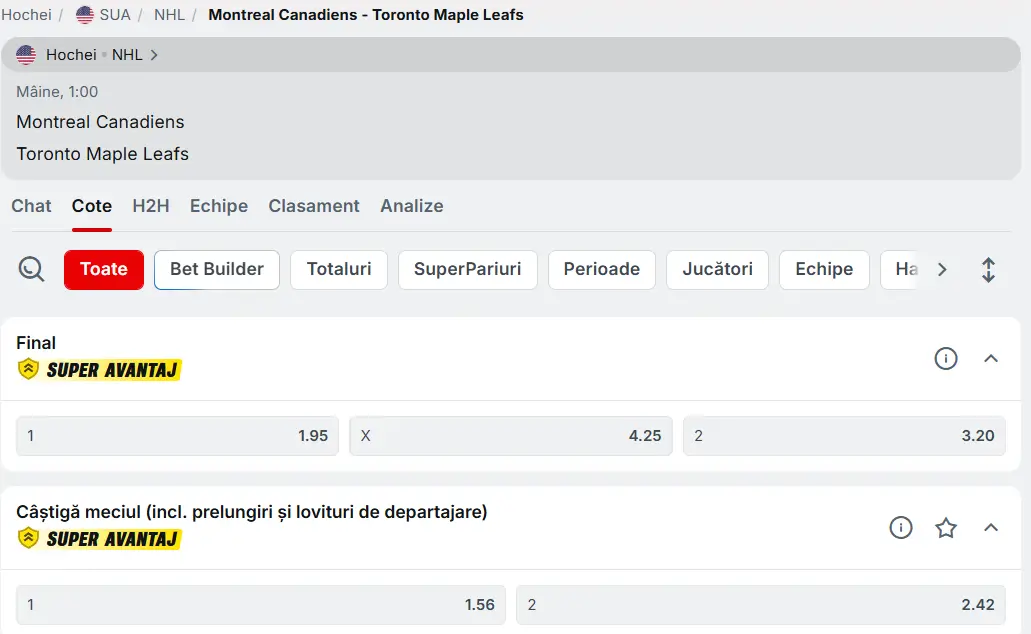Open the odds search magnifier
Screen dimensions: 1031x634
[30, 269]
